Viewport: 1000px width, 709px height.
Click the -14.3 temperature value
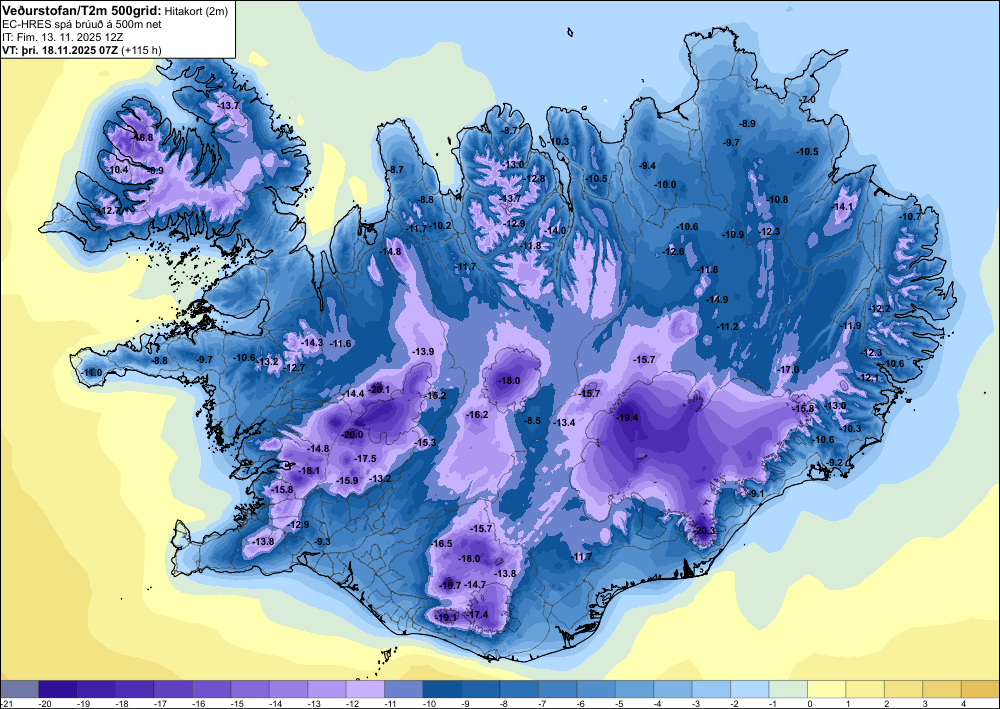click(312, 342)
